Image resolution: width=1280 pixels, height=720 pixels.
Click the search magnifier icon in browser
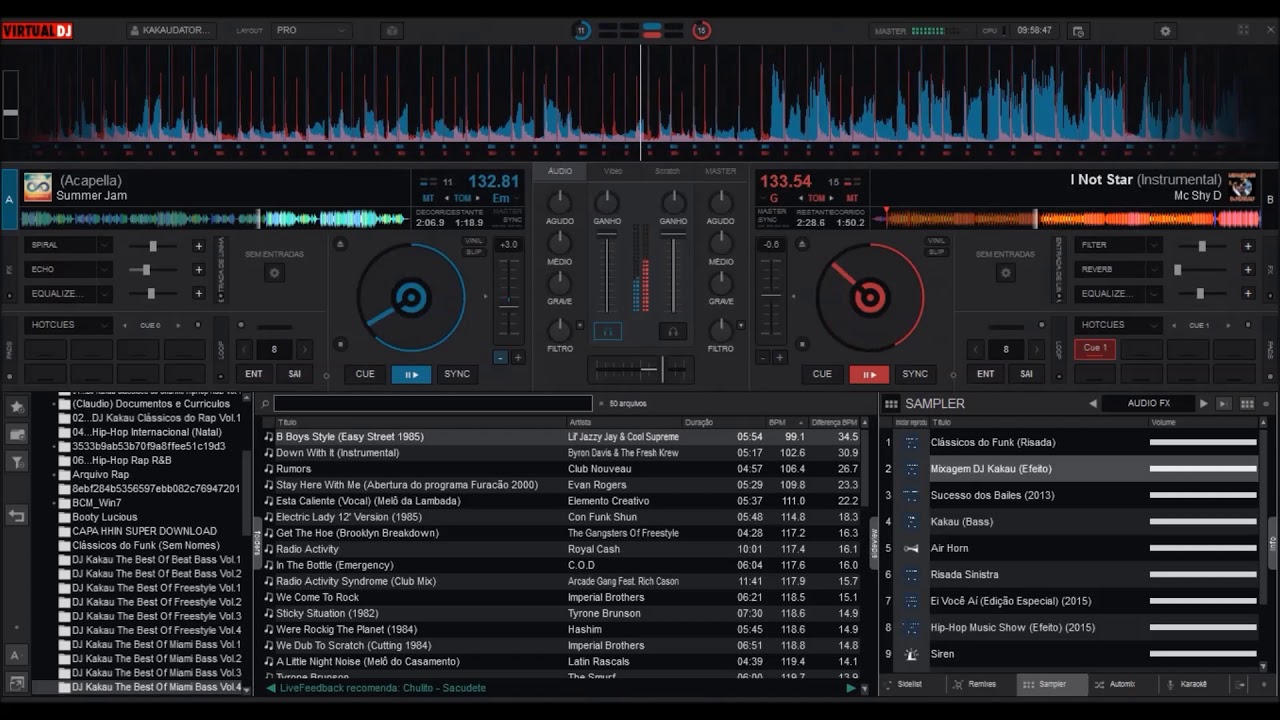pyautogui.click(x=265, y=404)
